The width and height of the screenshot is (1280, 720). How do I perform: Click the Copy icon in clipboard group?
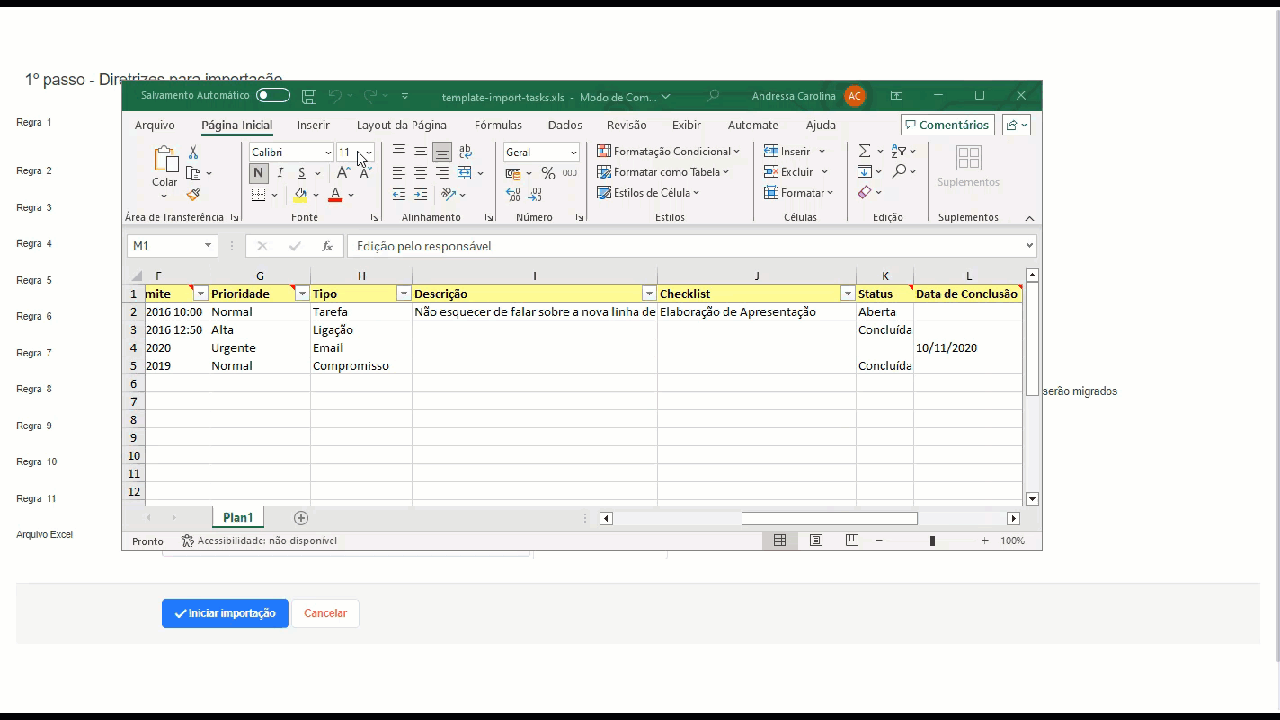tap(193, 173)
